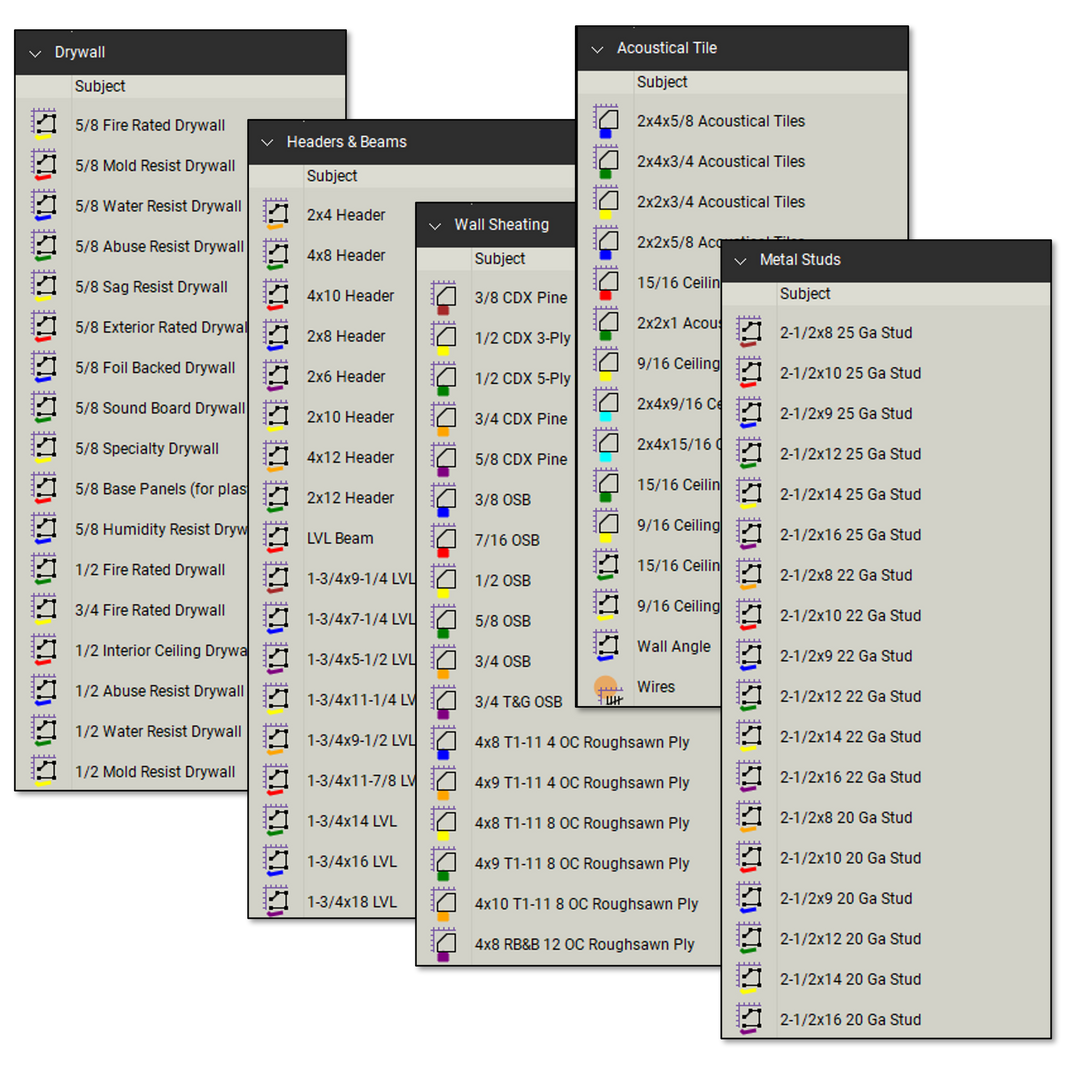
Task: Click the LVL Beam item icon
Action: 276,537
